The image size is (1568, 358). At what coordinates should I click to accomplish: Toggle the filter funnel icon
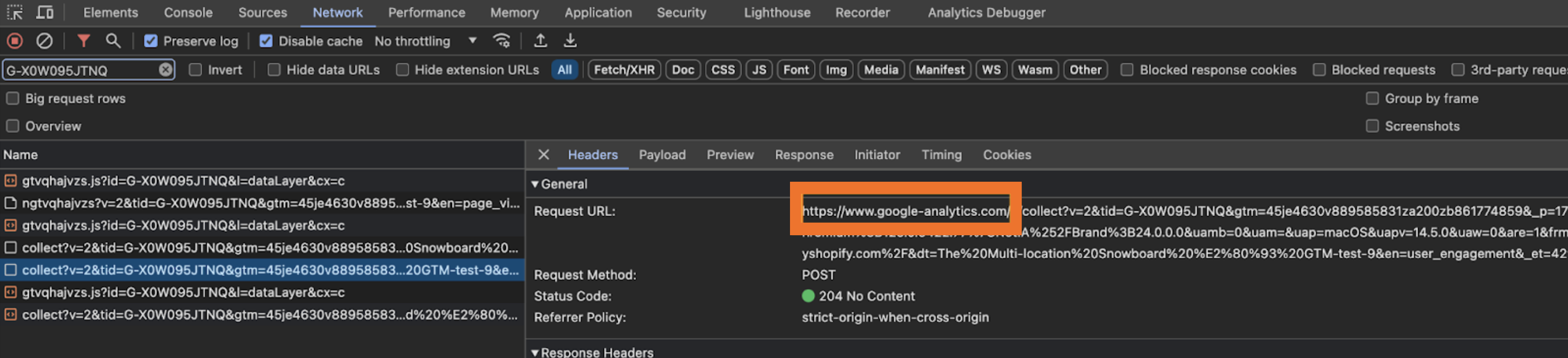(x=84, y=41)
